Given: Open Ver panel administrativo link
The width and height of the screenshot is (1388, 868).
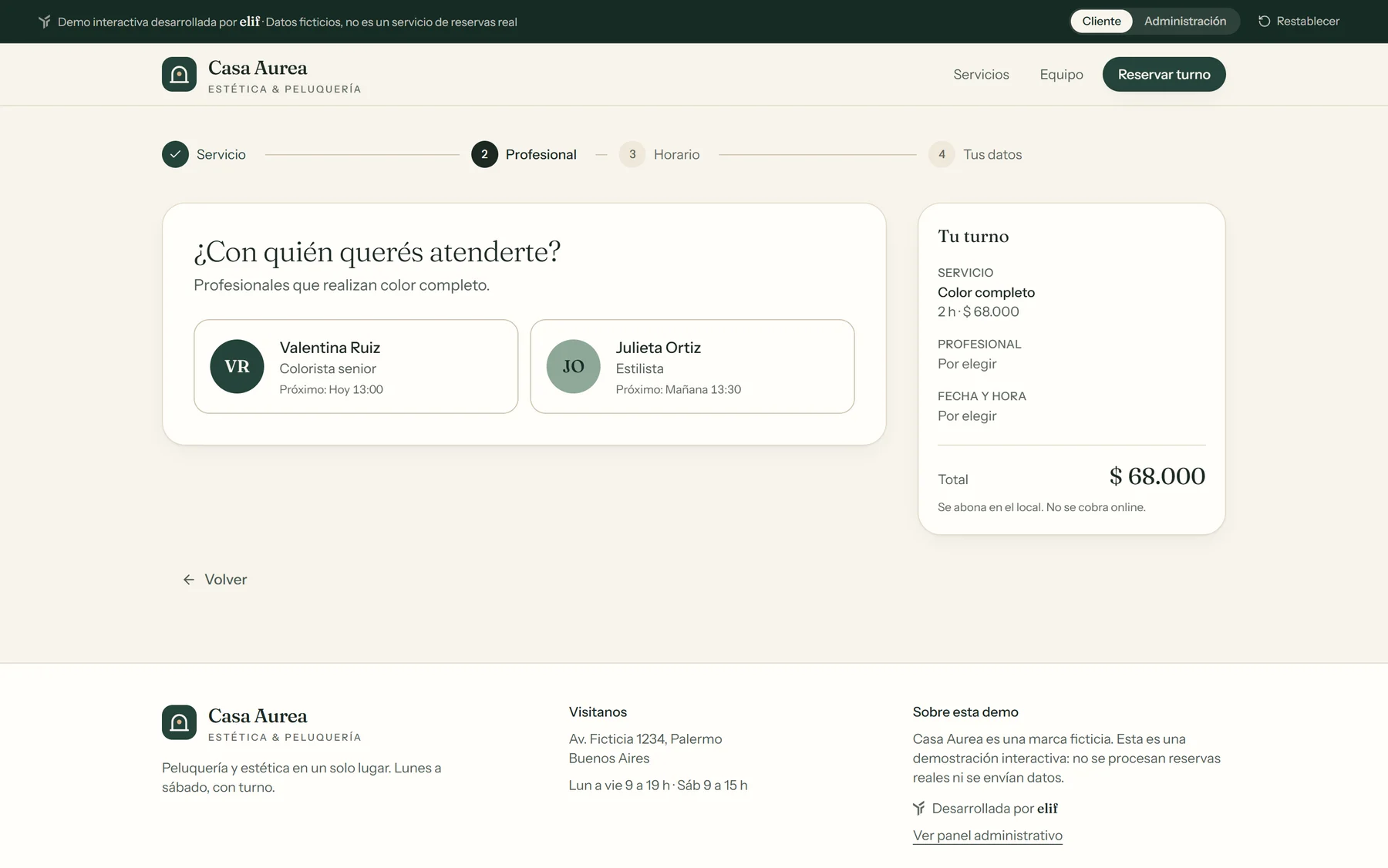Looking at the screenshot, I should tap(987, 836).
